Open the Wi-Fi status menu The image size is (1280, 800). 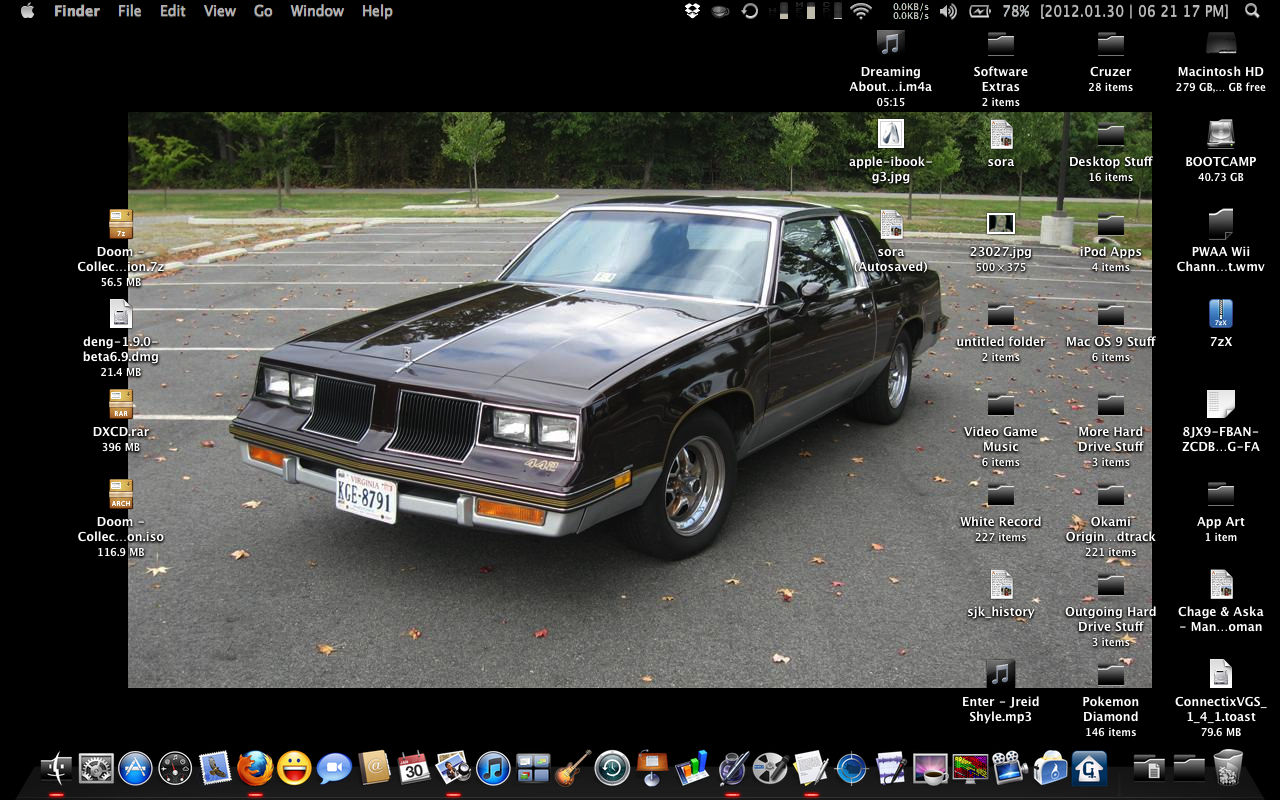[860, 11]
